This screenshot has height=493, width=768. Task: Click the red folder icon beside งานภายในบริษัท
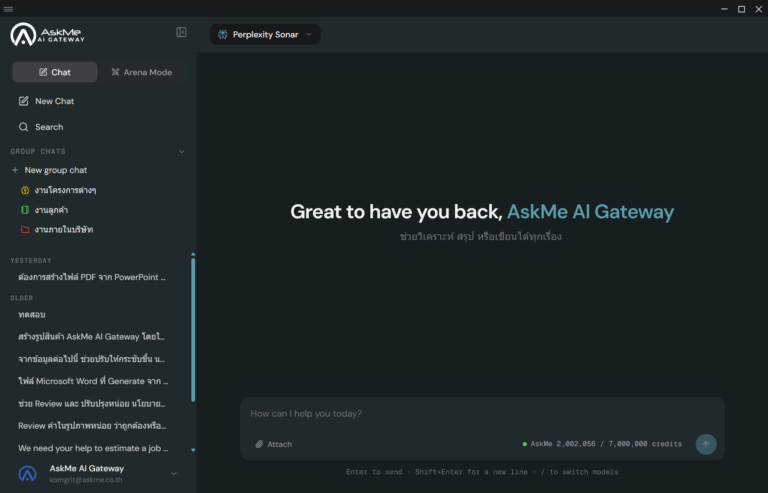25,230
